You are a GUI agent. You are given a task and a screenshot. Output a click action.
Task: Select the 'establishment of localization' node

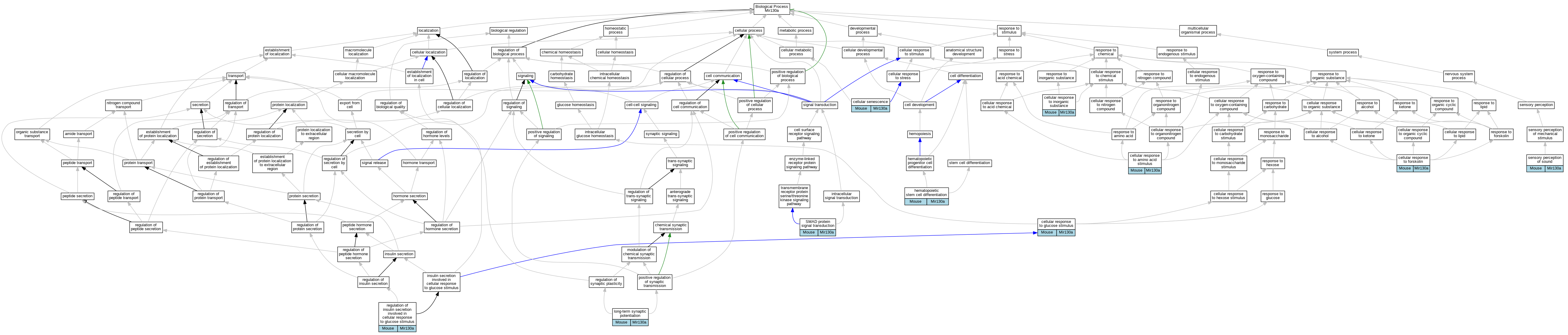coord(278,52)
